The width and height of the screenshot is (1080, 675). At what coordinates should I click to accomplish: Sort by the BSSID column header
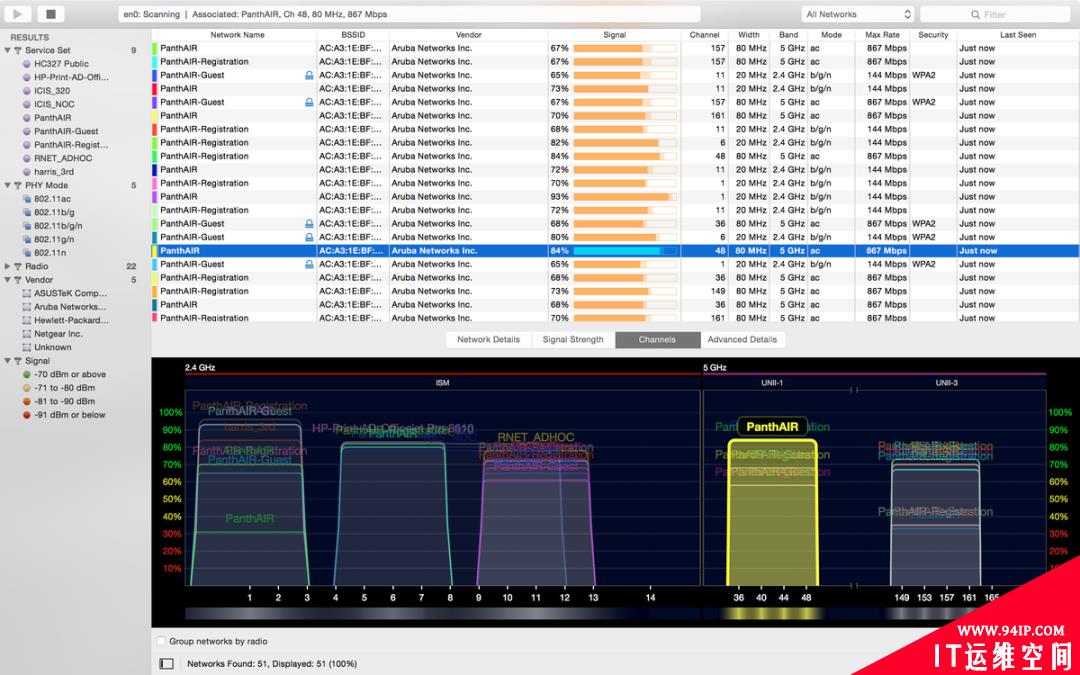[353, 34]
